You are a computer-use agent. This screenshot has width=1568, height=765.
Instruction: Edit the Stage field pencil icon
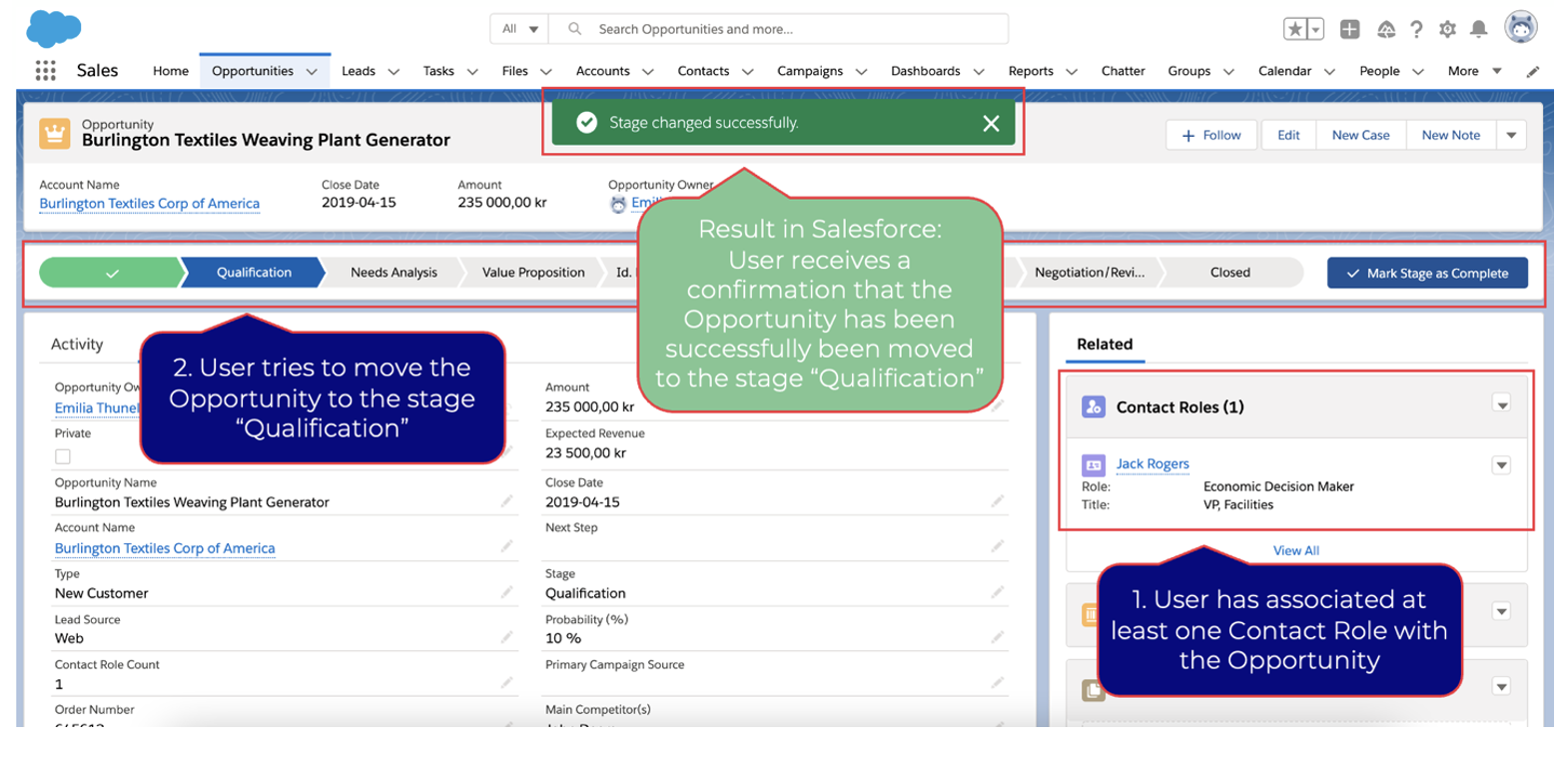(x=997, y=592)
